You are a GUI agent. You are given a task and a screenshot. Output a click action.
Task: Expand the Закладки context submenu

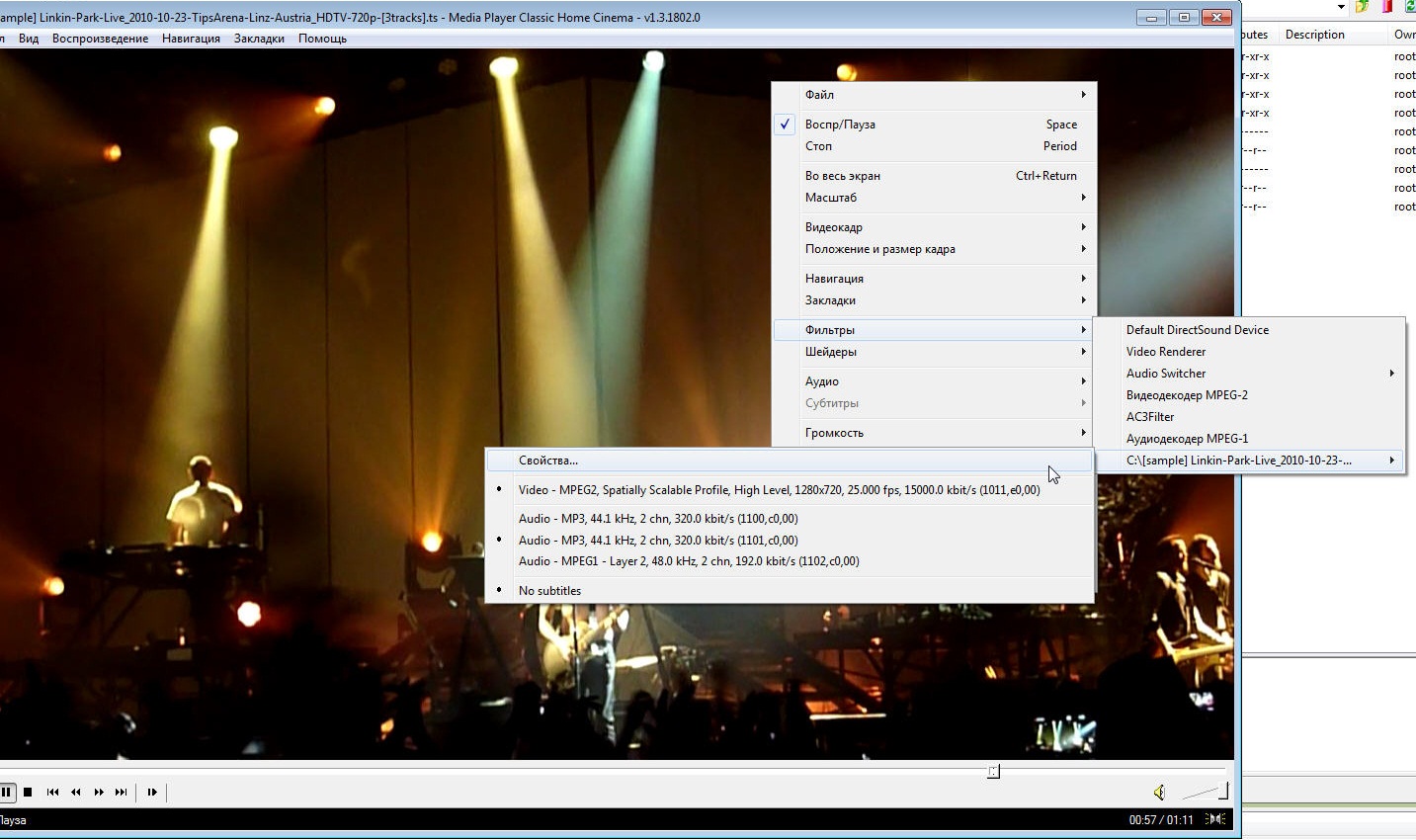(x=934, y=300)
